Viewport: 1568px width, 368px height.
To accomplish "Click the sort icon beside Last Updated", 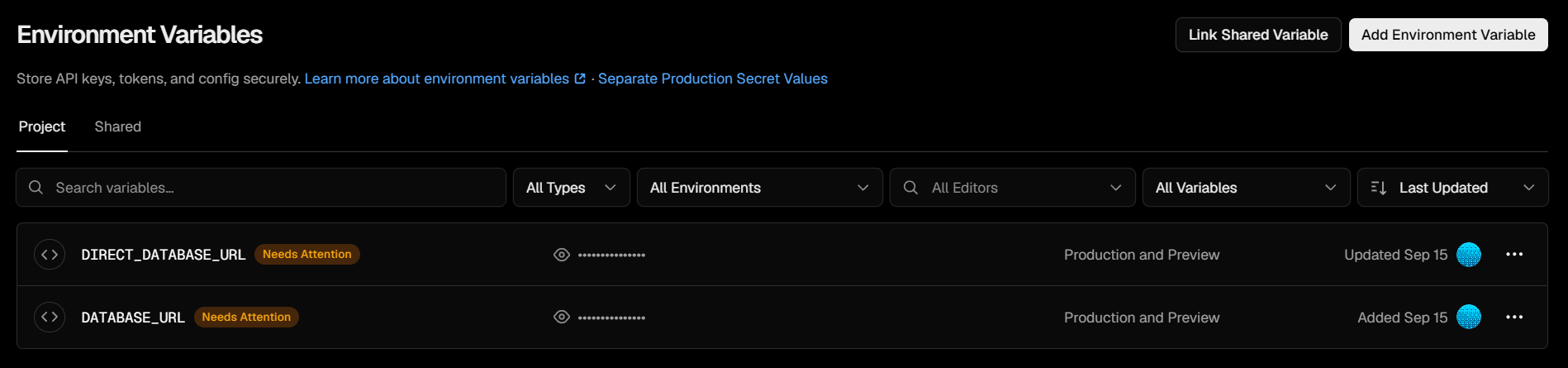I will coord(1378,188).
